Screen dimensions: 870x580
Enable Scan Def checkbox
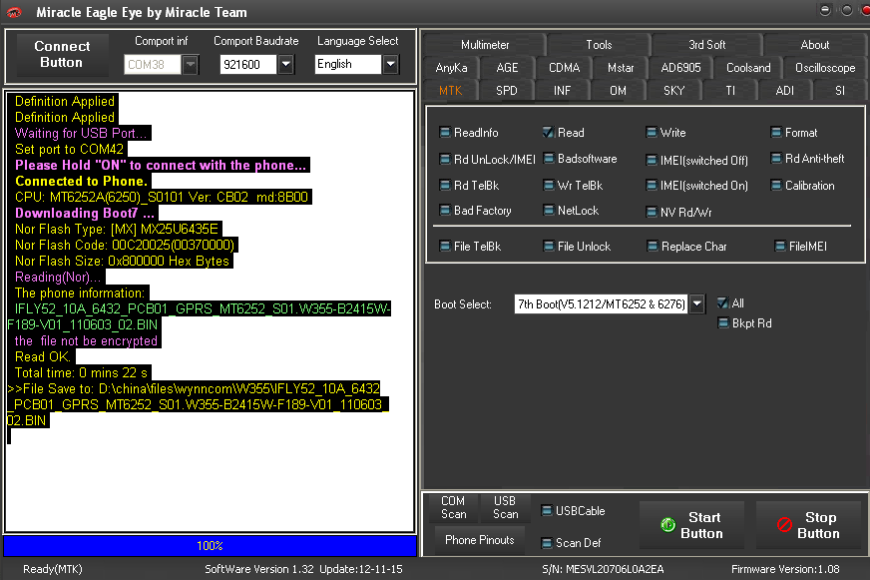(547, 543)
